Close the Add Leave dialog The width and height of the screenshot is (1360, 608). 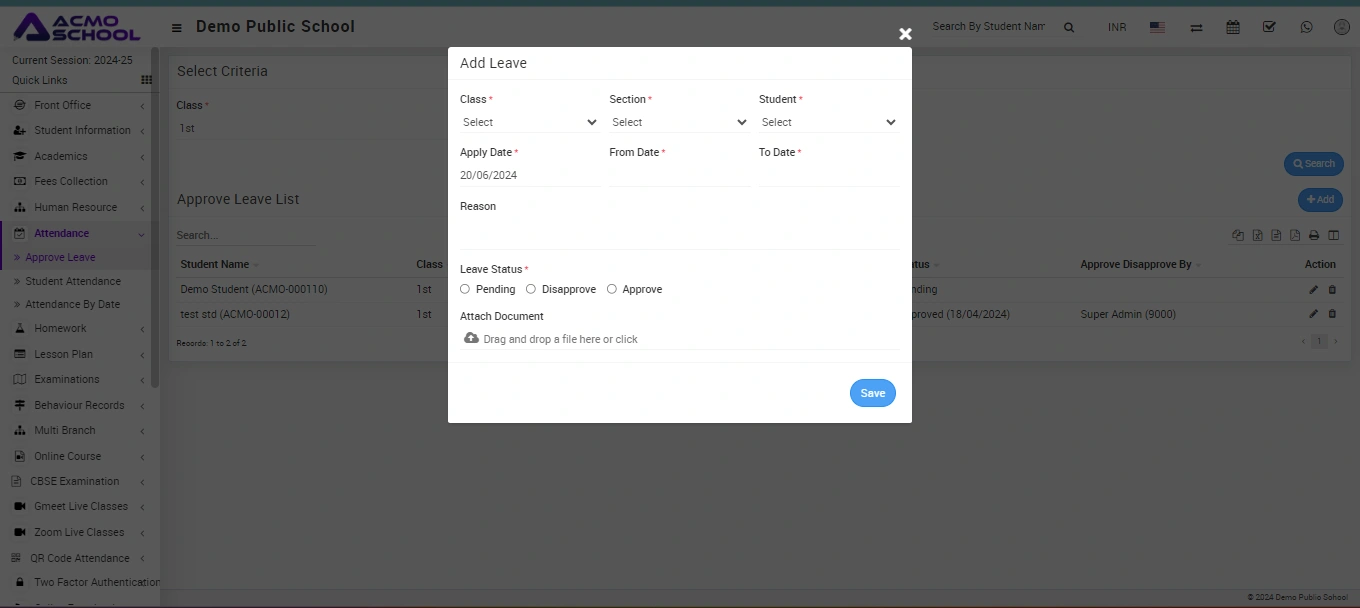click(x=905, y=34)
